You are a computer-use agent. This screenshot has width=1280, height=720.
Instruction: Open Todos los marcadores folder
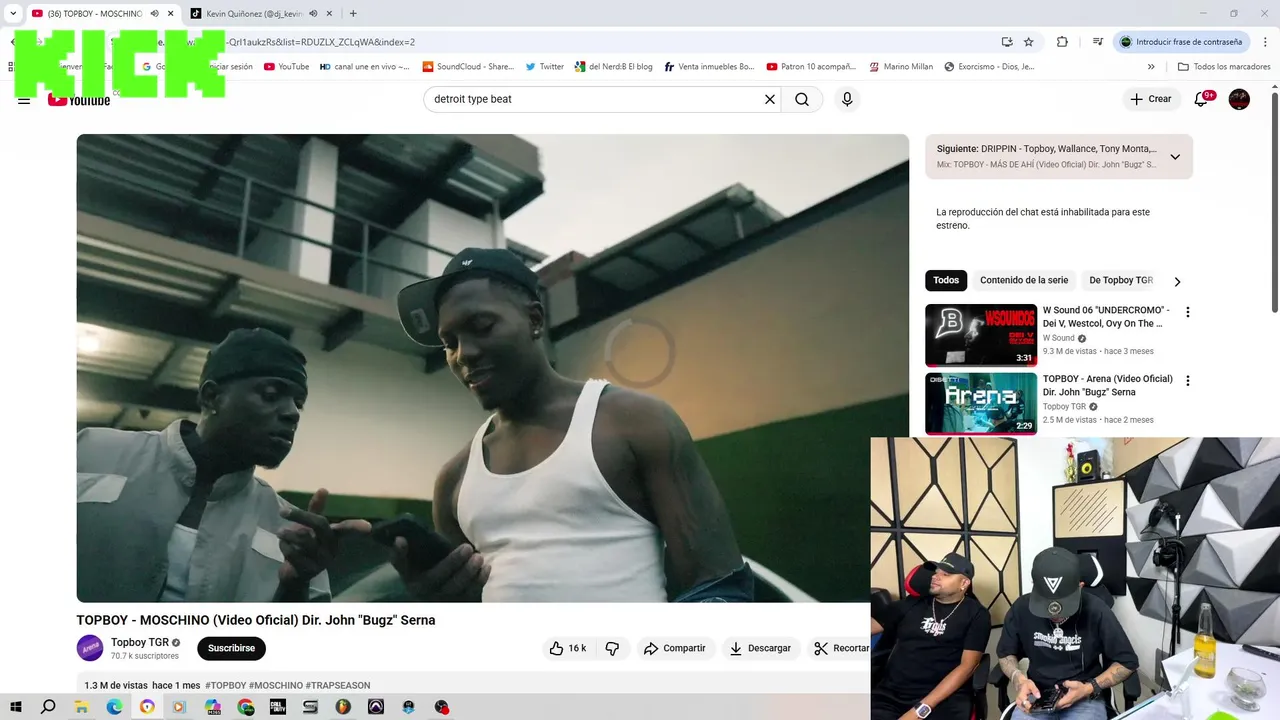(x=1224, y=67)
